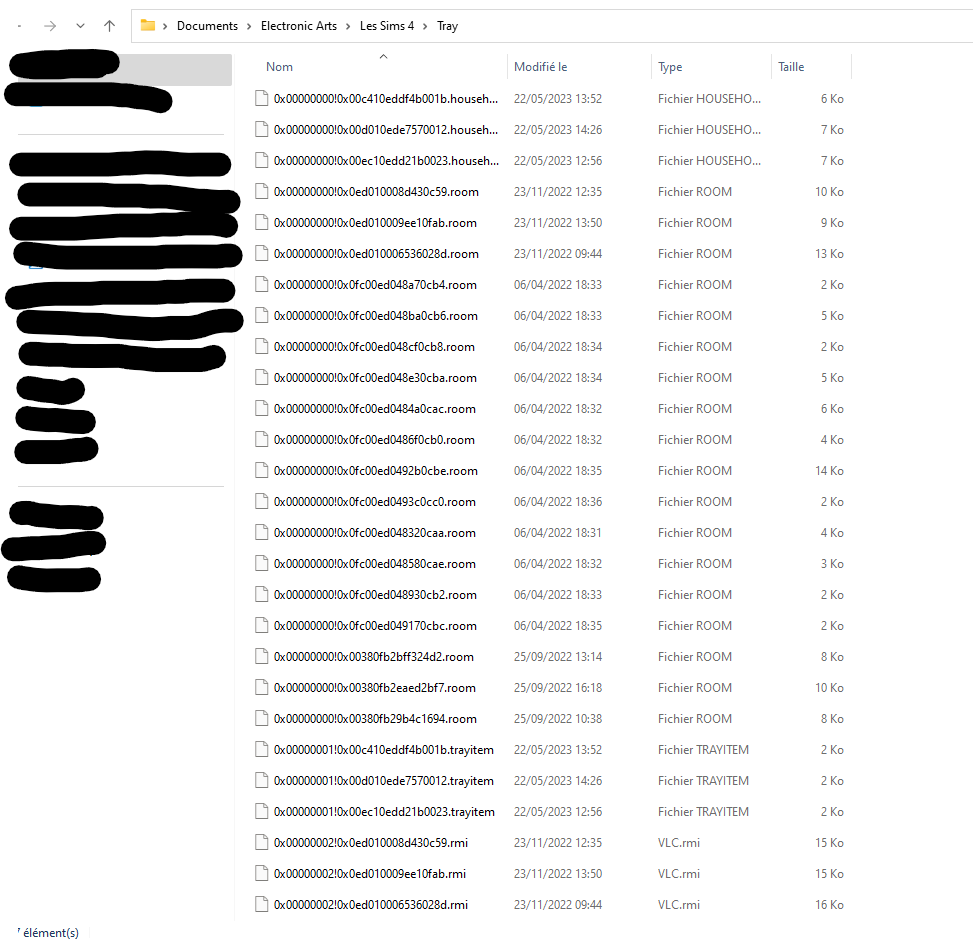Screen dimensions: 973x942
Task: Click the up arrow to open Les Sims 4
Action: click(x=109, y=25)
